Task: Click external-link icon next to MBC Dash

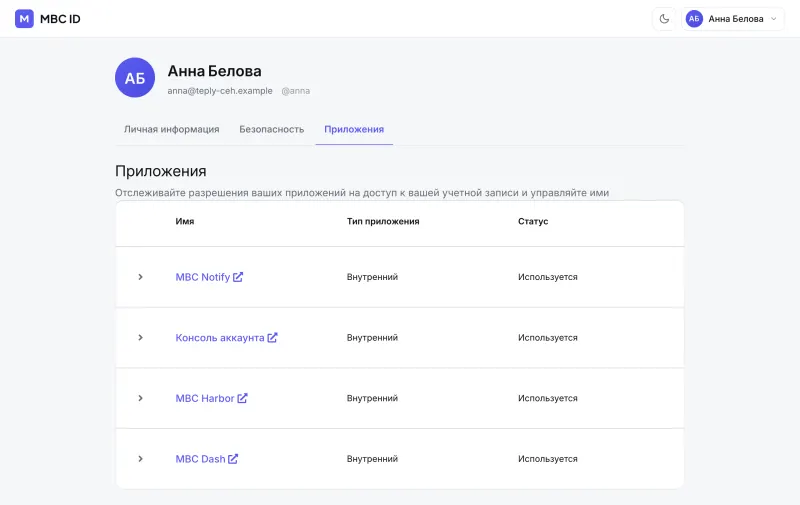Action: 233,459
